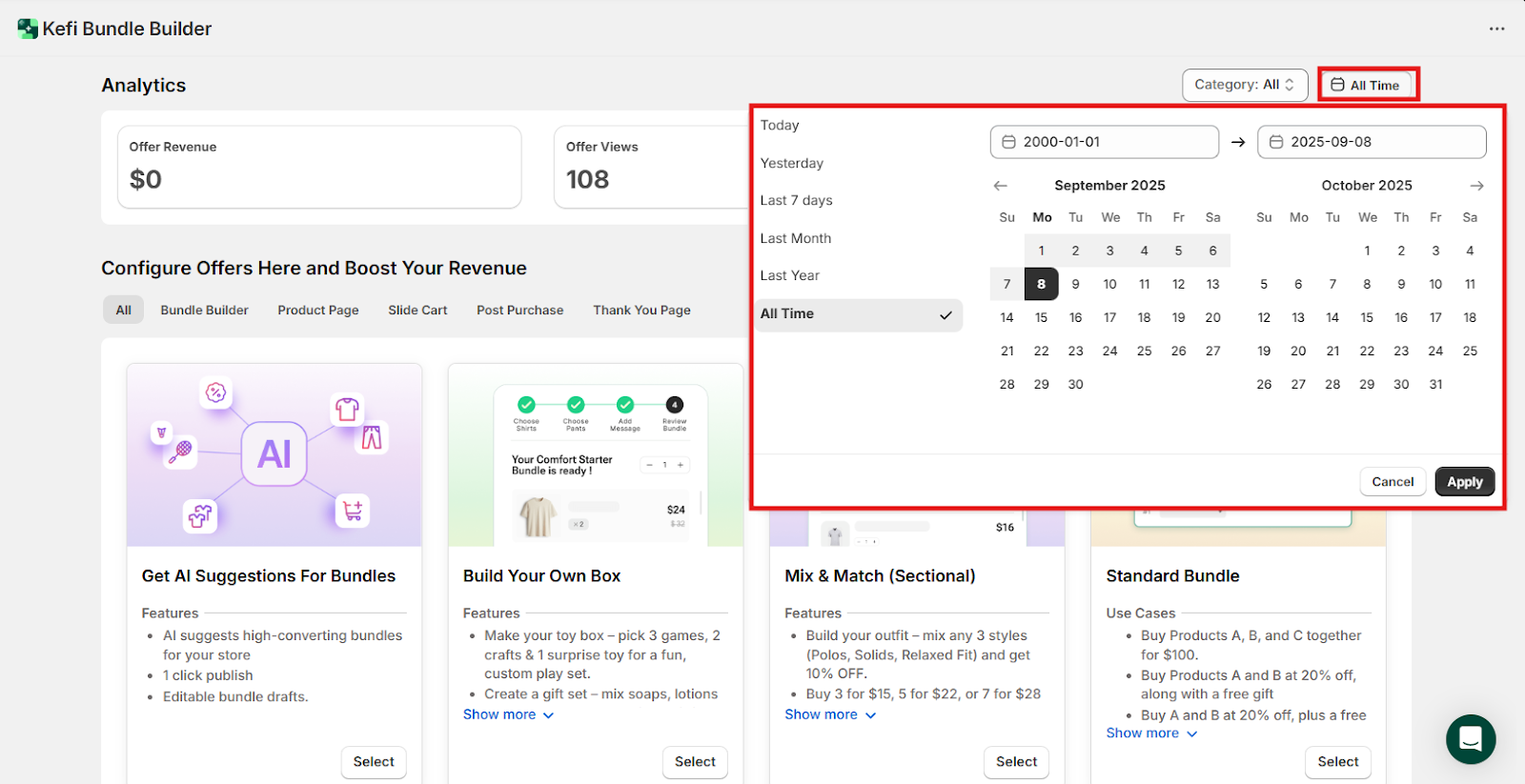Go to next month with right arrow
This screenshot has width=1525, height=784.
1476,186
